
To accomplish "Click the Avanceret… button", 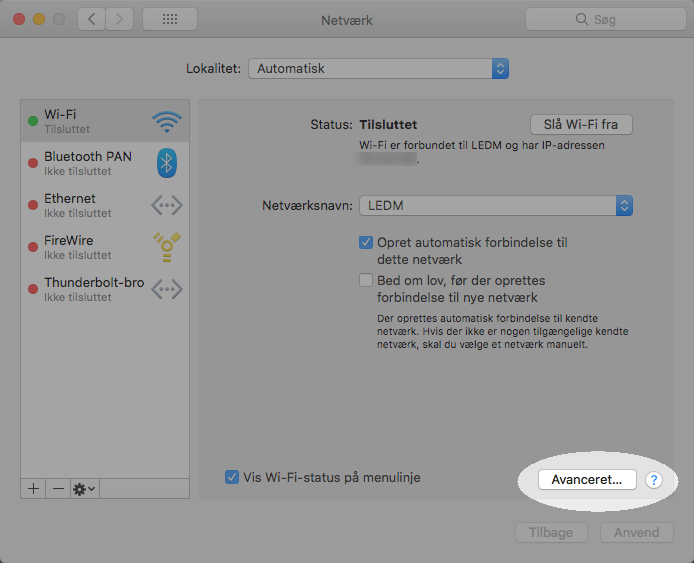I will click(x=587, y=479).
